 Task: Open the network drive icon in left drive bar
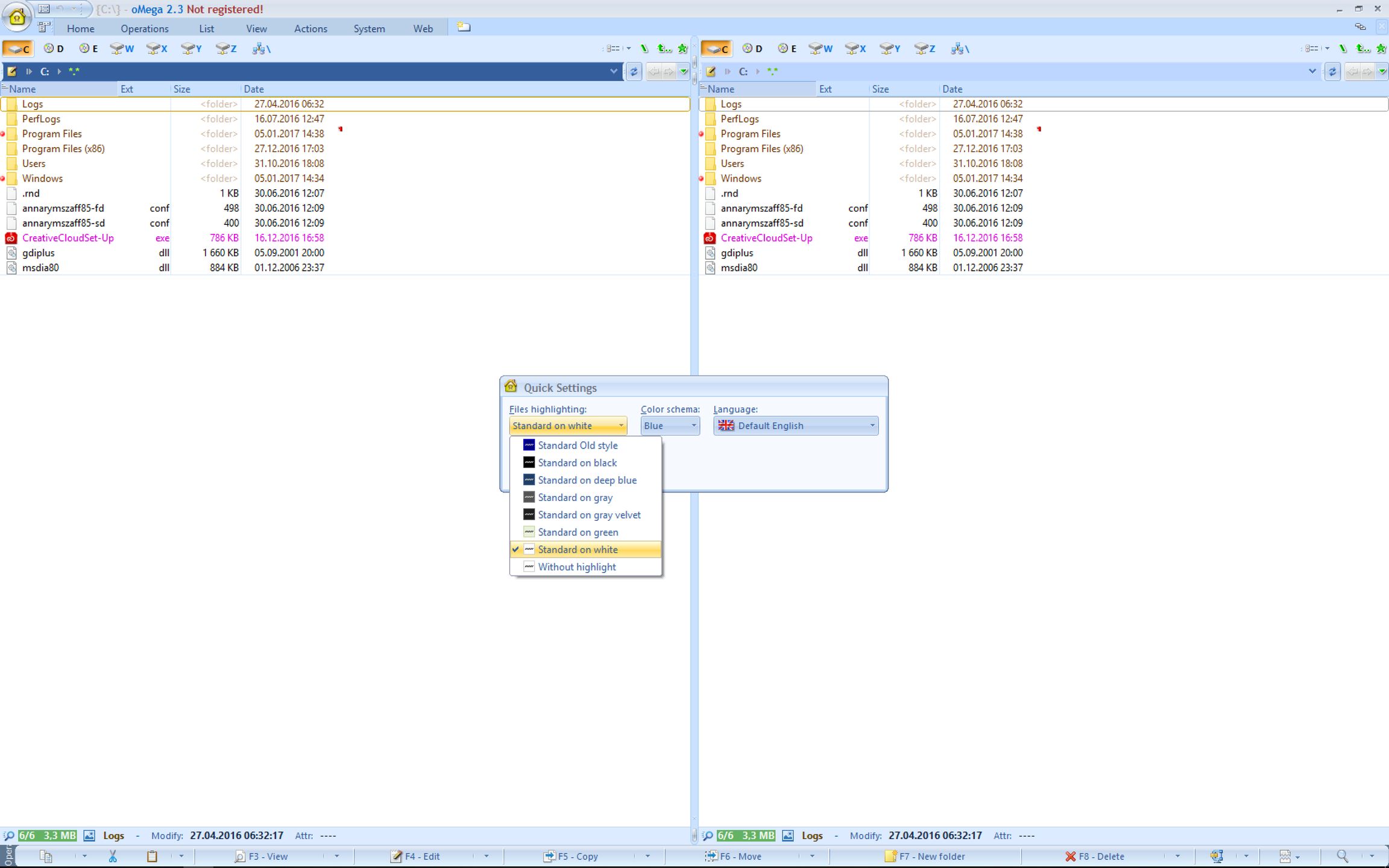[x=260, y=49]
